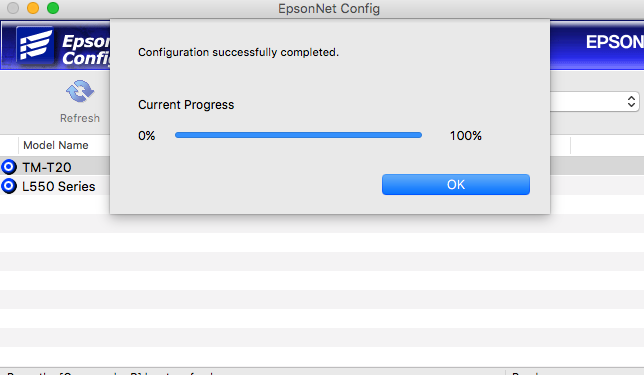Select the L550 Series printer row
Image resolution: width=644 pixels, height=375 pixels.
tap(322, 186)
